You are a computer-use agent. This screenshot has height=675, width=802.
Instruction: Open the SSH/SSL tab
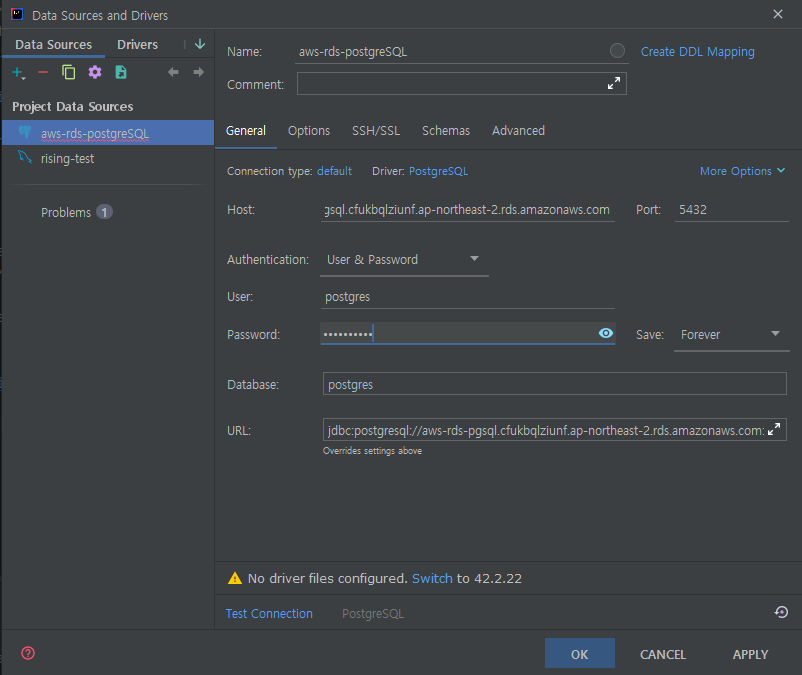[376, 131]
